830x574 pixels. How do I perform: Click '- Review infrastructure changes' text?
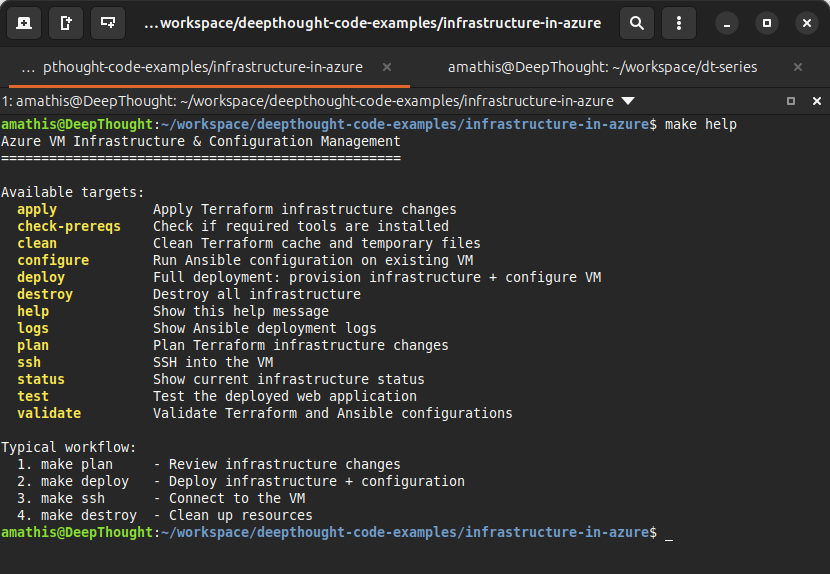[277, 464]
